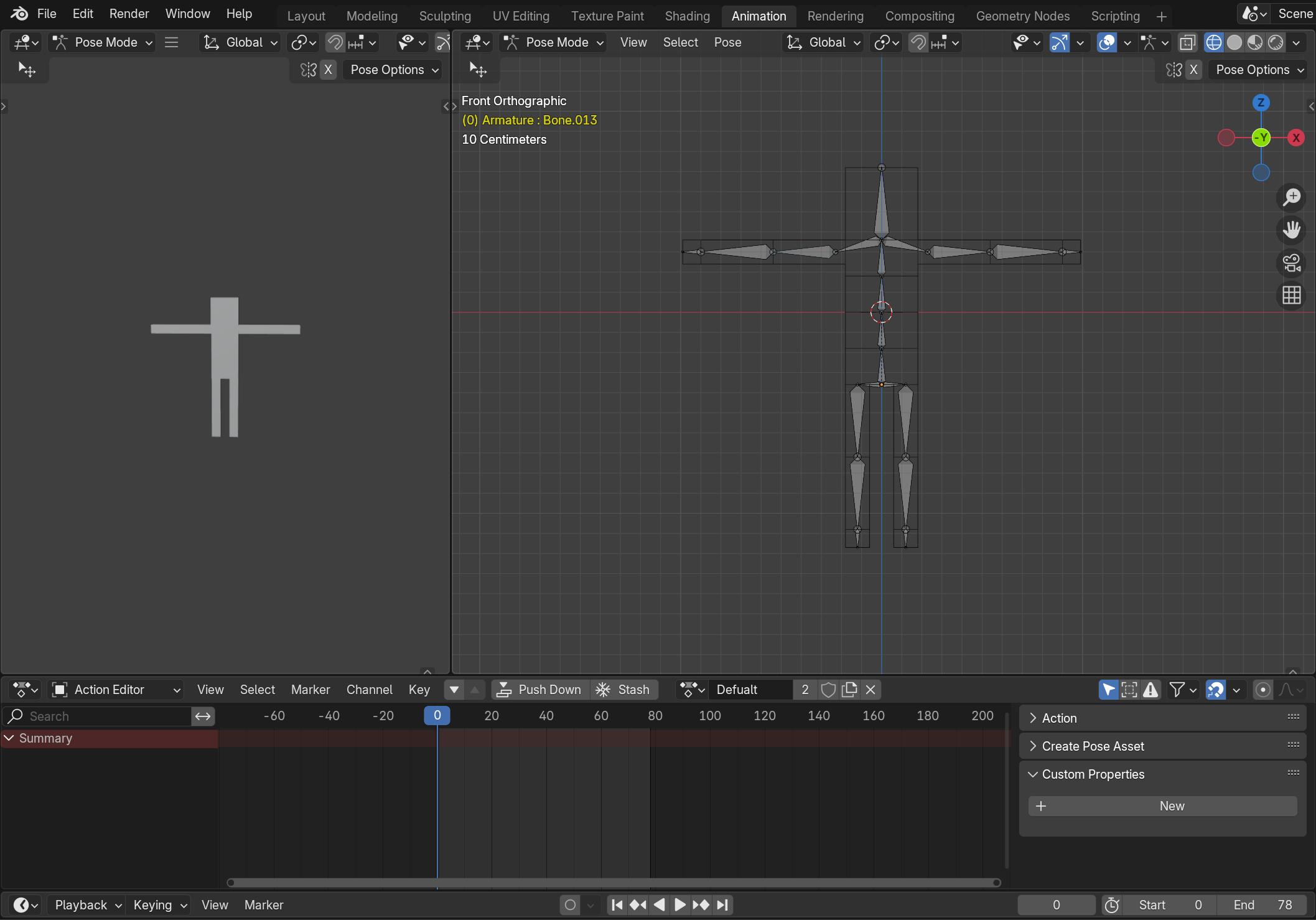The image size is (1316, 920).
Task: Open the Pose menu
Action: 727,42
